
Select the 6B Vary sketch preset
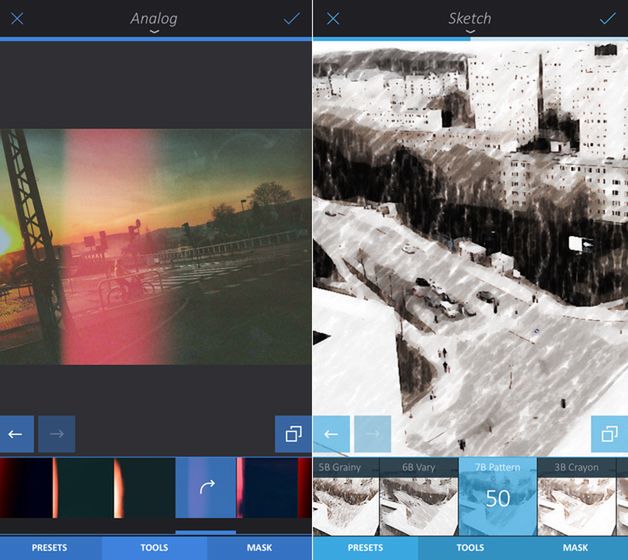click(x=419, y=497)
